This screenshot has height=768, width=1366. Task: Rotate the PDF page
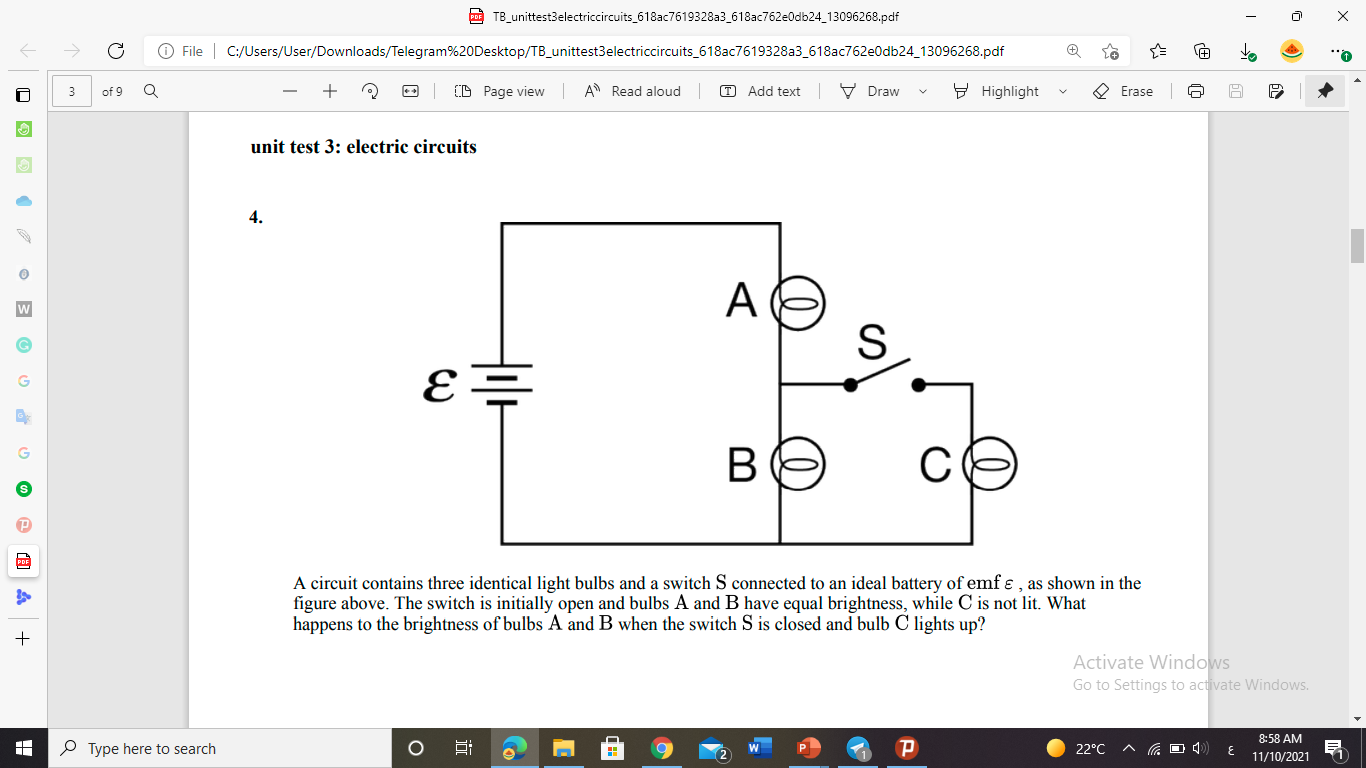pyautogui.click(x=370, y=91)
